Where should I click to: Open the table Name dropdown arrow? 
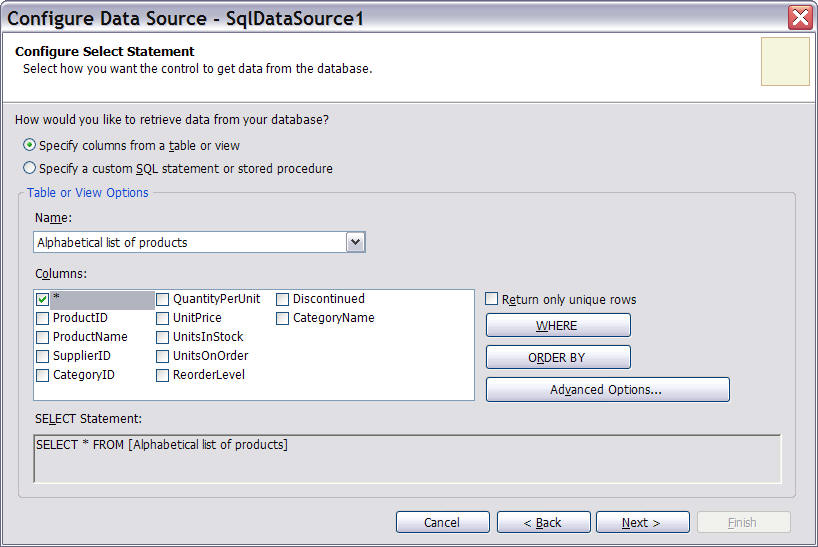355,242
